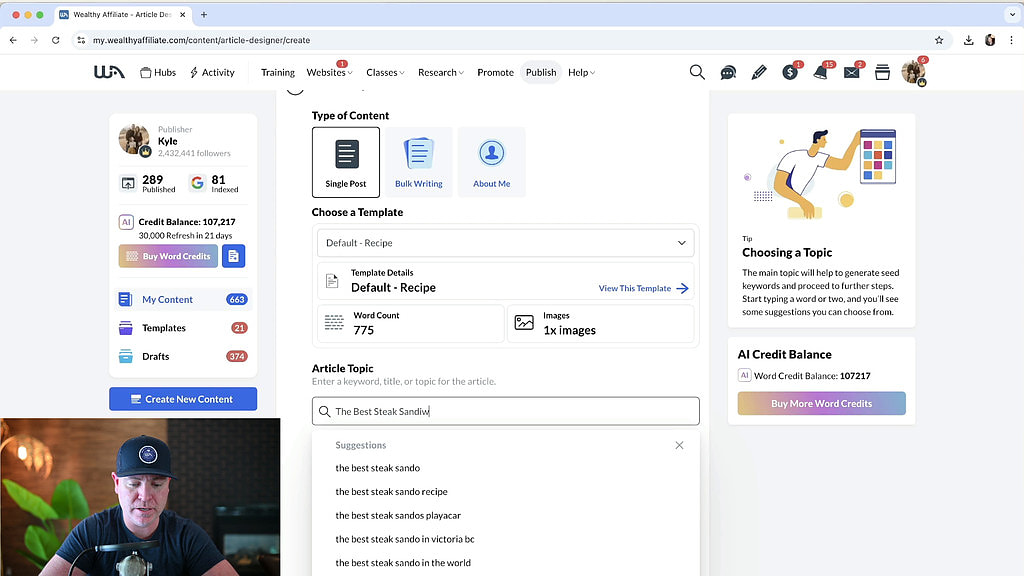Click the Wealthy Affiliate logo

pyautogui.click(x=109, y=72)
